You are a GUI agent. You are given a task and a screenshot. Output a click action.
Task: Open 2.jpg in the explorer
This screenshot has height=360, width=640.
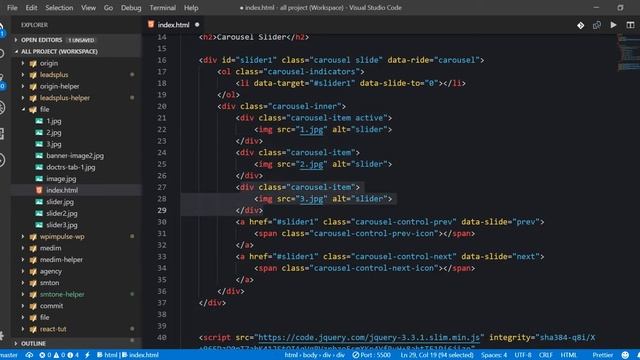(53, 133)
